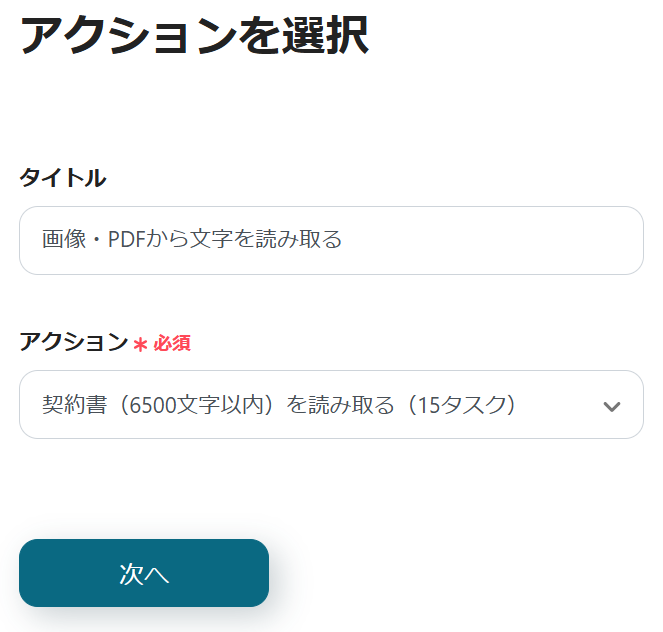Proceed to next step with 次へ
This screenshot has width=663, height=632.
pos(144,573)
